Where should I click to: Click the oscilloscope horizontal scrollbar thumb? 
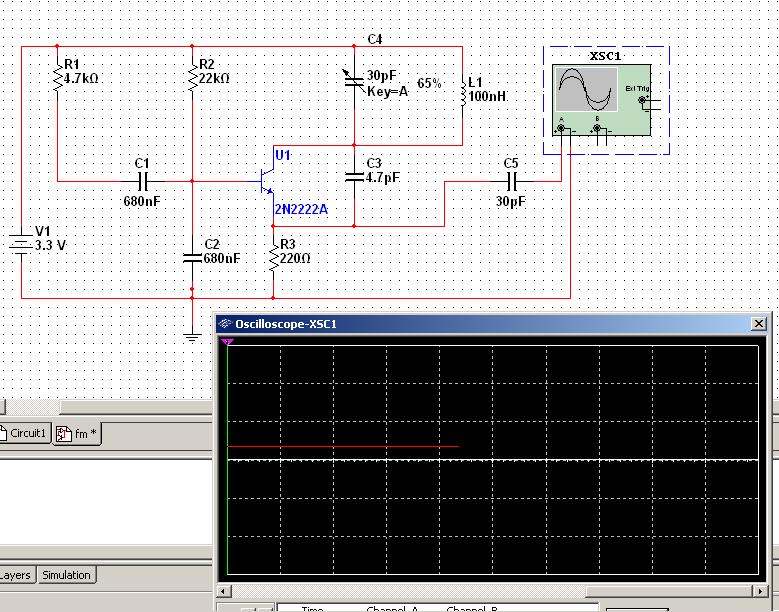(x=670, y=591)
